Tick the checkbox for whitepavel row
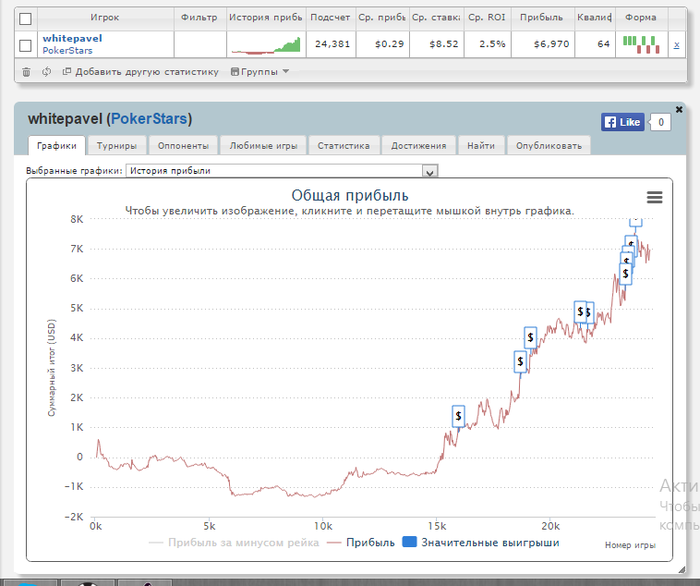700x586 pixels. [25, 45]
